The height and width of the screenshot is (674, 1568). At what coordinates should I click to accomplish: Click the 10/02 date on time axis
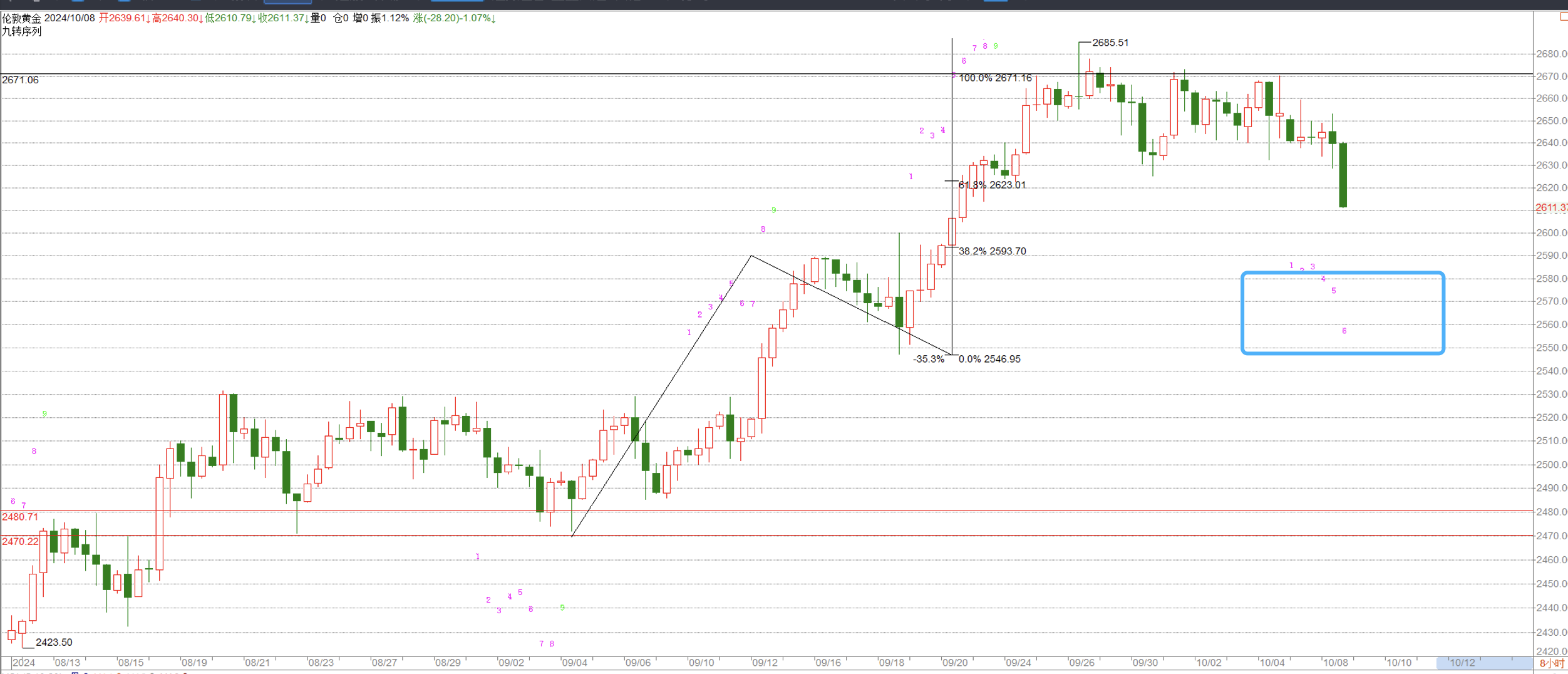tap(1209, 663)
